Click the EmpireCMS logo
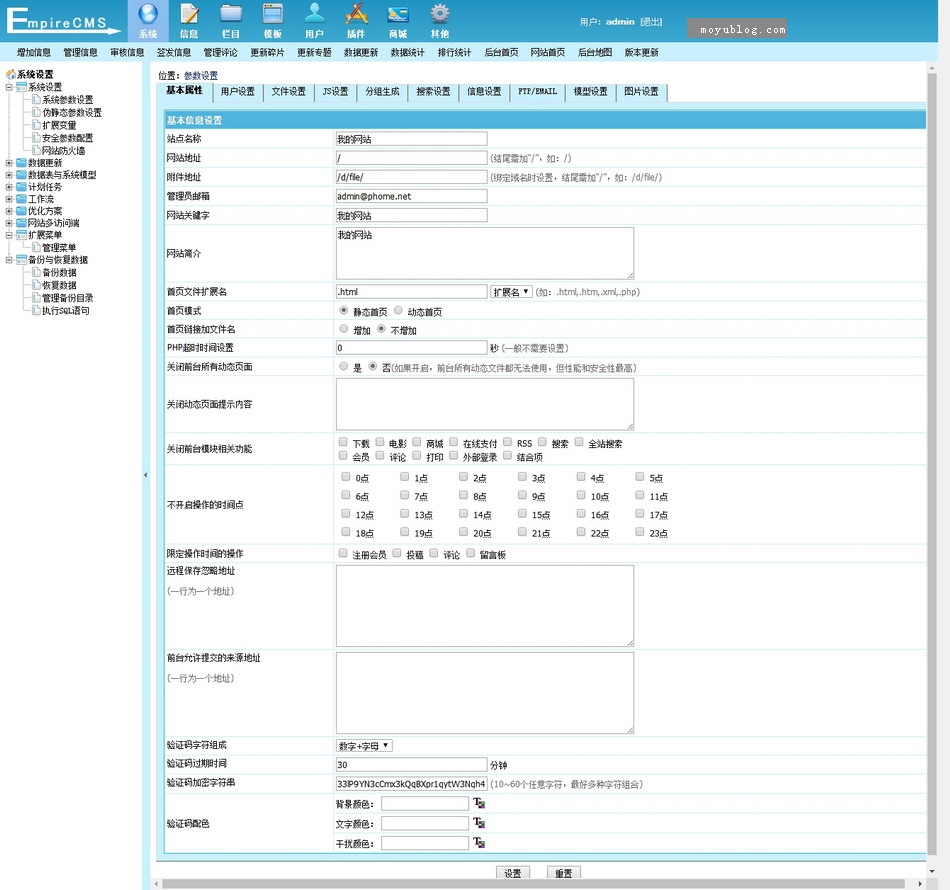The height and width of the screenshot is (890, 950). [62, 20]
